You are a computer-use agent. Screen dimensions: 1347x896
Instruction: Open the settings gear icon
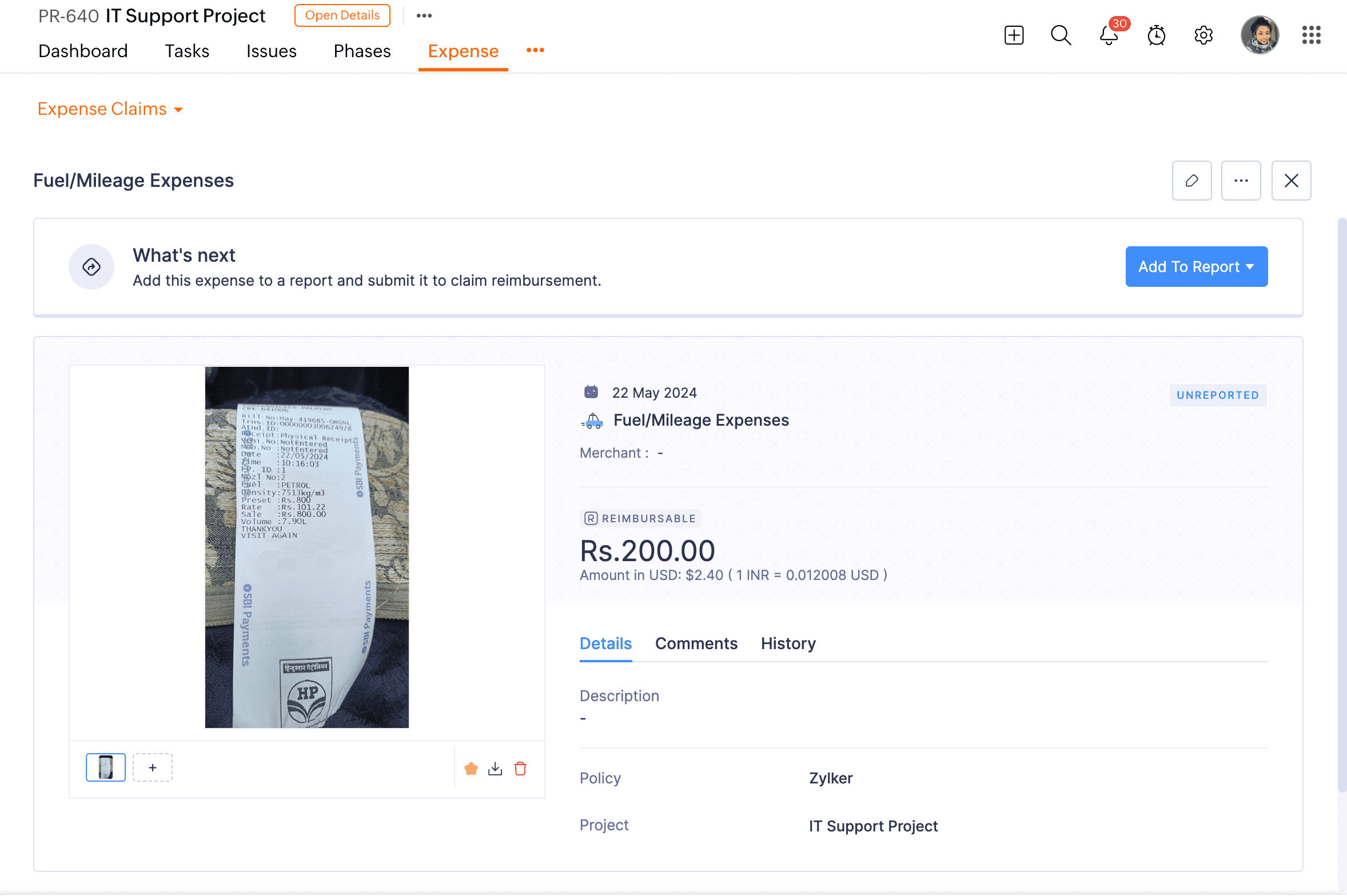coord(1203,35)
